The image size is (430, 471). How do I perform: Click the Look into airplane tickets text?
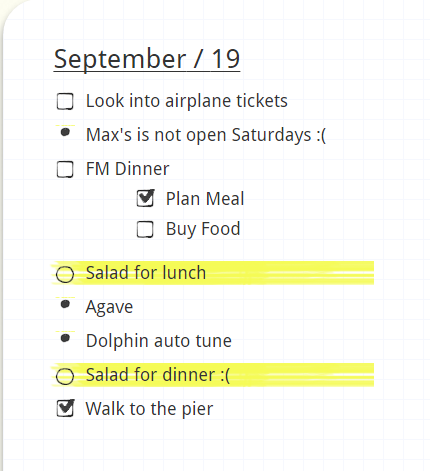(187, 101)
